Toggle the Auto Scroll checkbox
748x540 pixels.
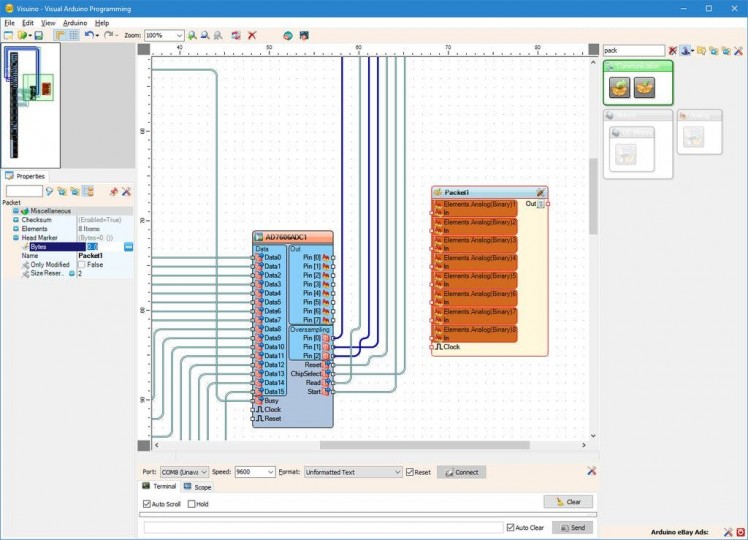coord(148,504)
